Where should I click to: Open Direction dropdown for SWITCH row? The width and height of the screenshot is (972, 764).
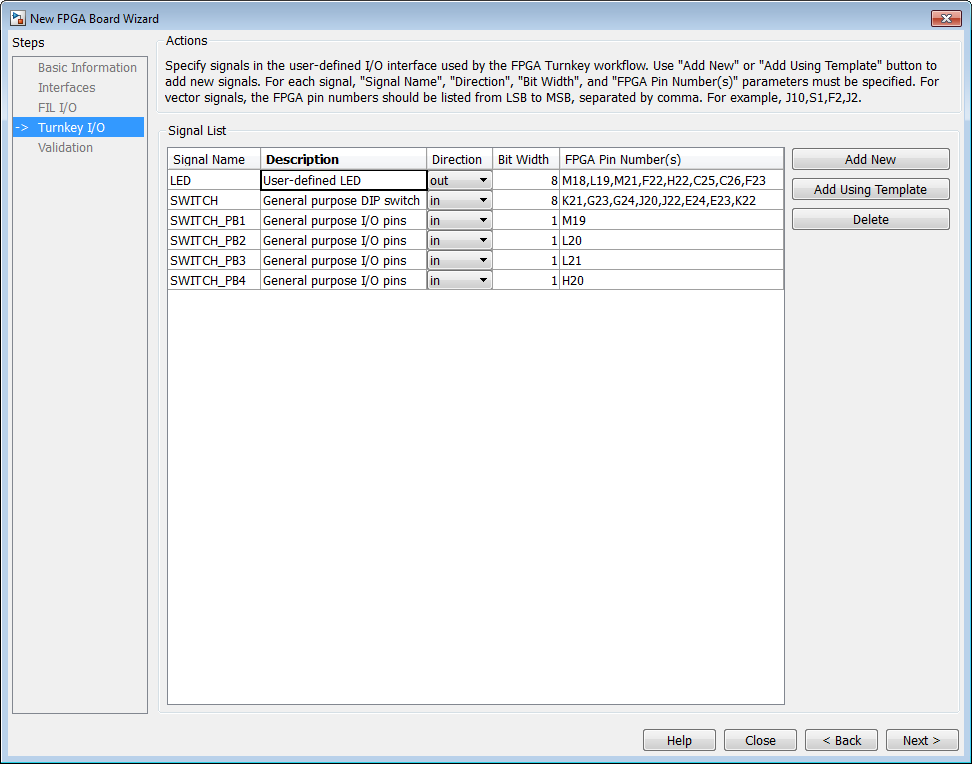459,200
